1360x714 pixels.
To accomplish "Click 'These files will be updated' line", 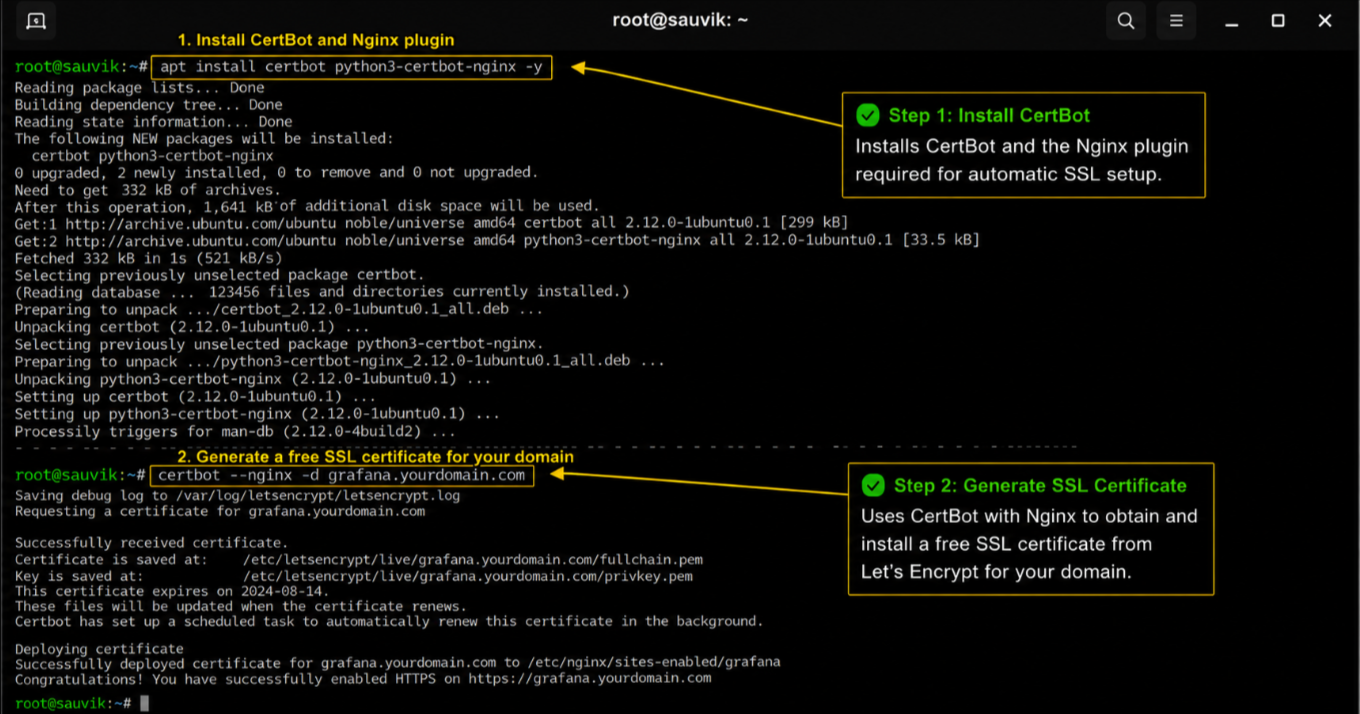I will (241, 607).
